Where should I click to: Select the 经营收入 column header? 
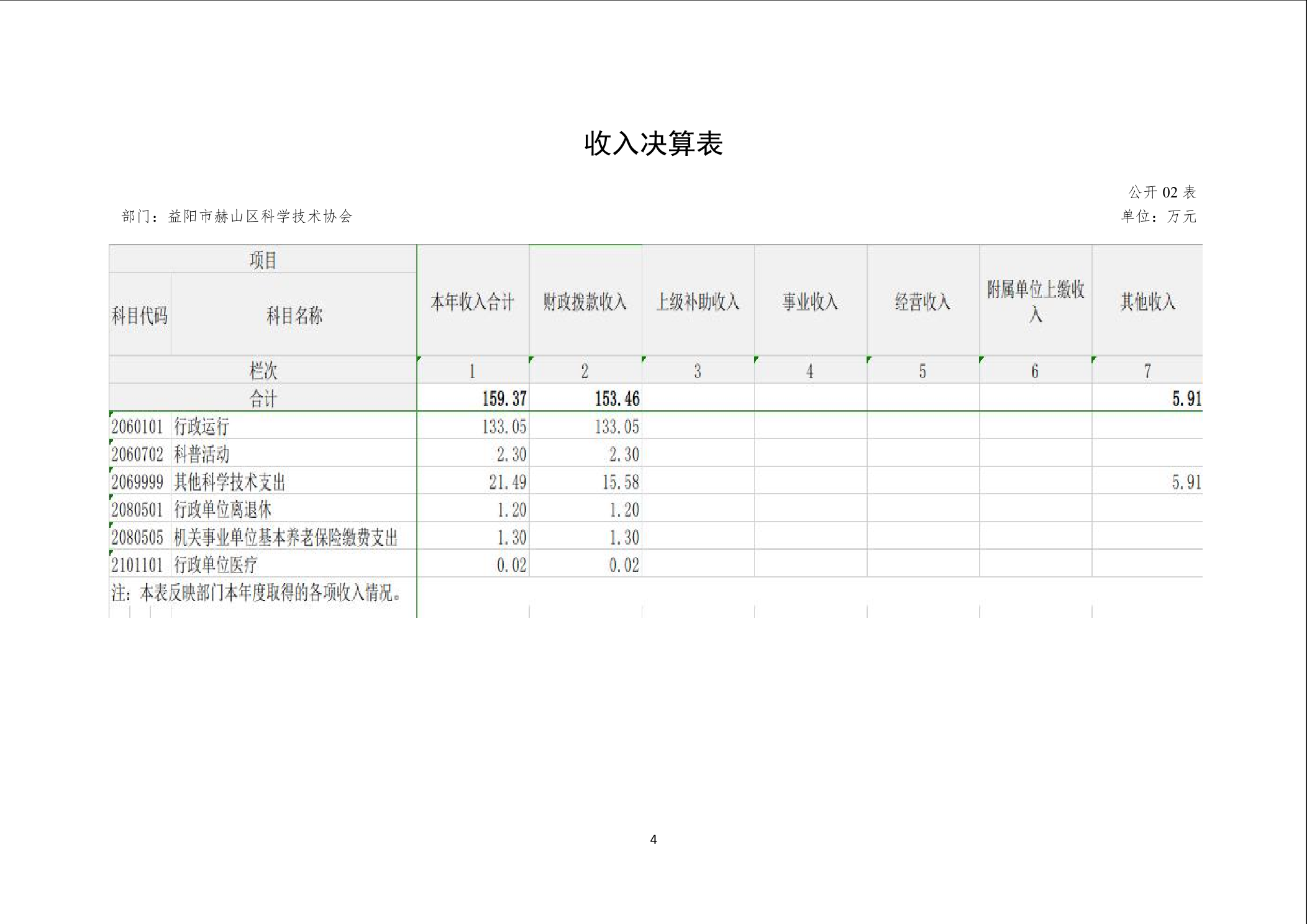922,302
